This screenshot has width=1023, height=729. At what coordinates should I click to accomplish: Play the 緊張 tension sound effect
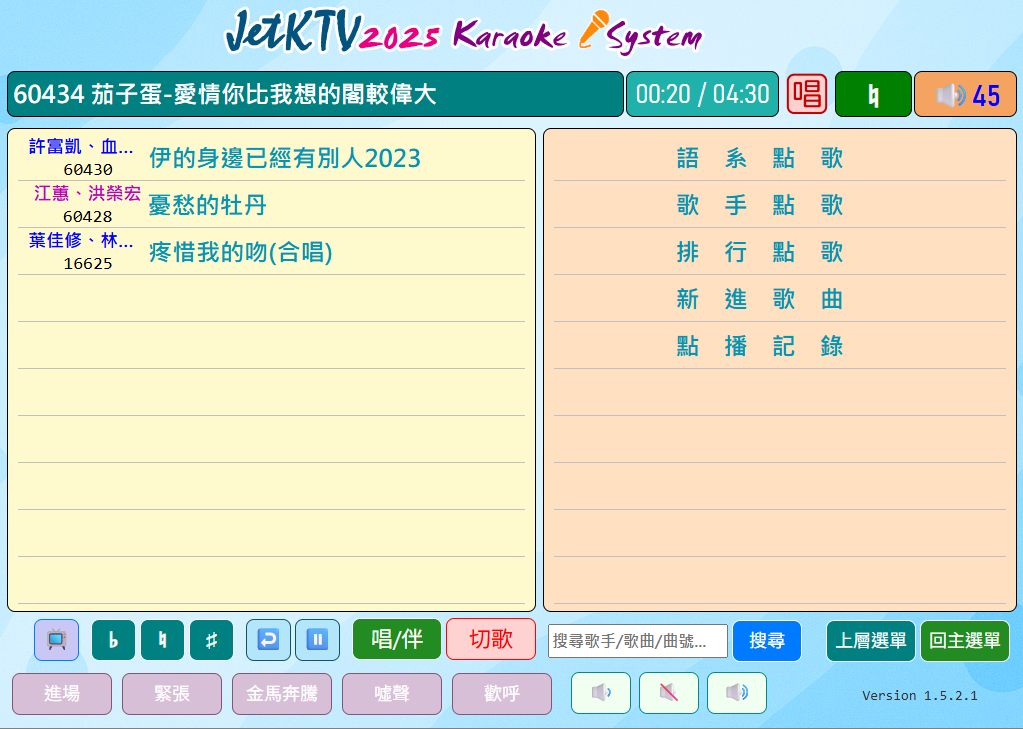click(x=172, y=694)
